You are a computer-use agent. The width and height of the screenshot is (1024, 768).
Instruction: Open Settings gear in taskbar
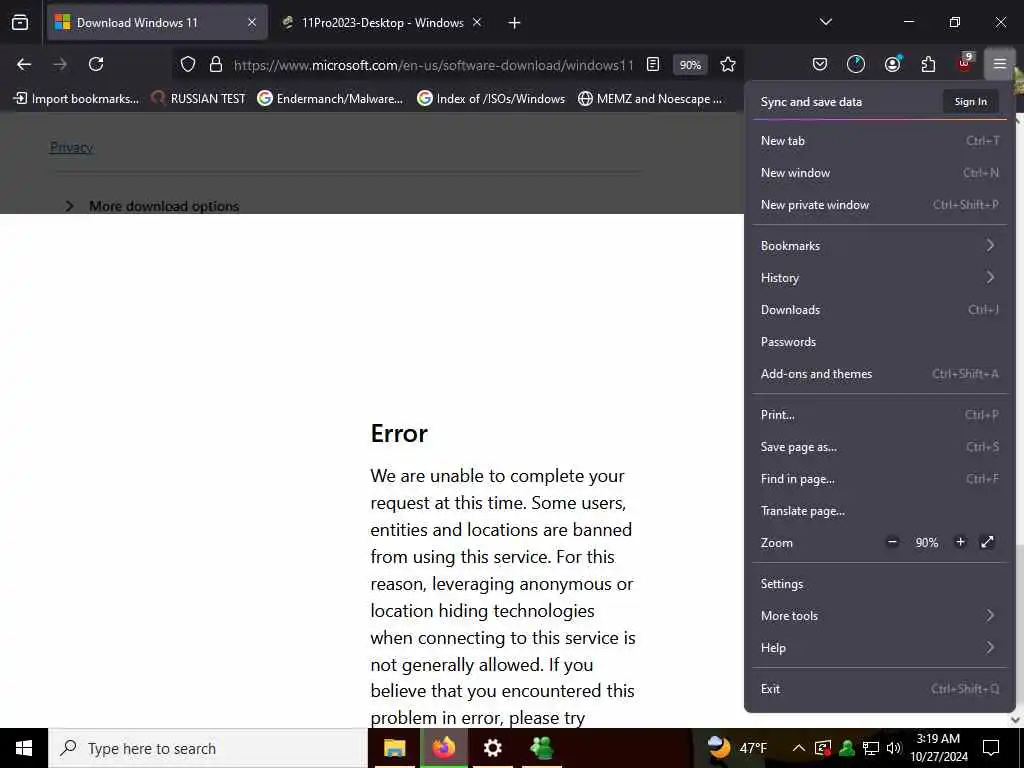tap(492, 748)
